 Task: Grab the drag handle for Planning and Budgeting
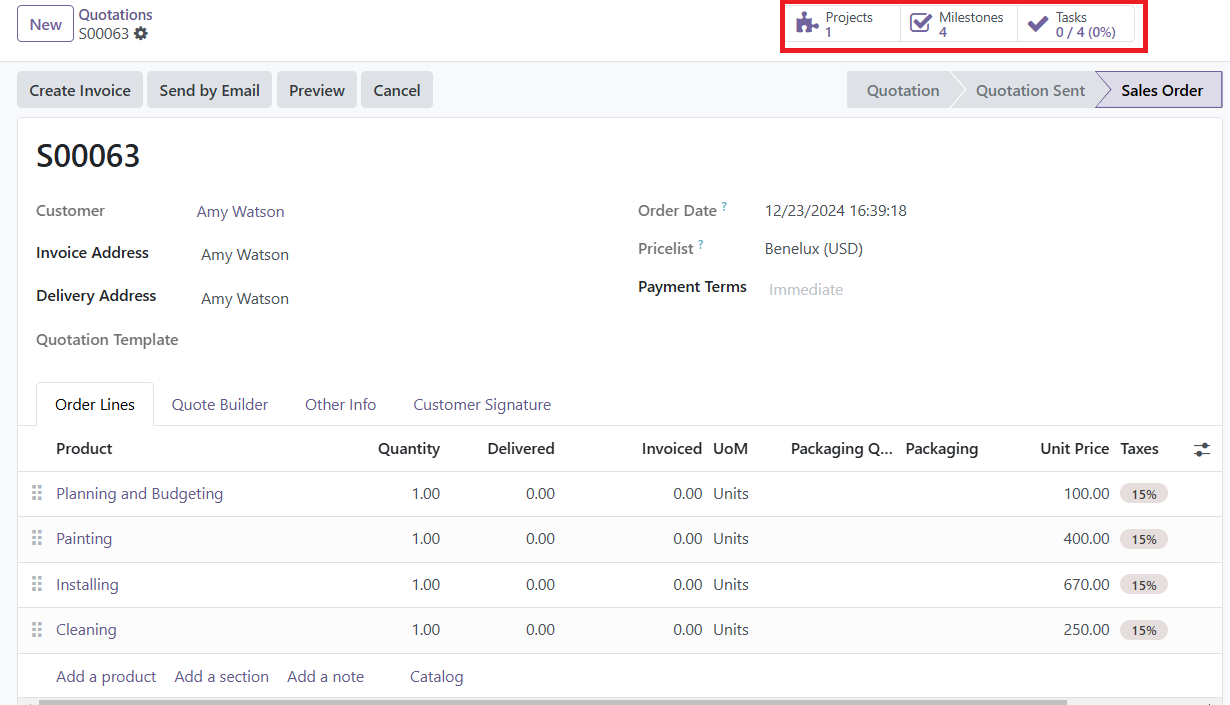pyautogui.click(x=37, y=493)
